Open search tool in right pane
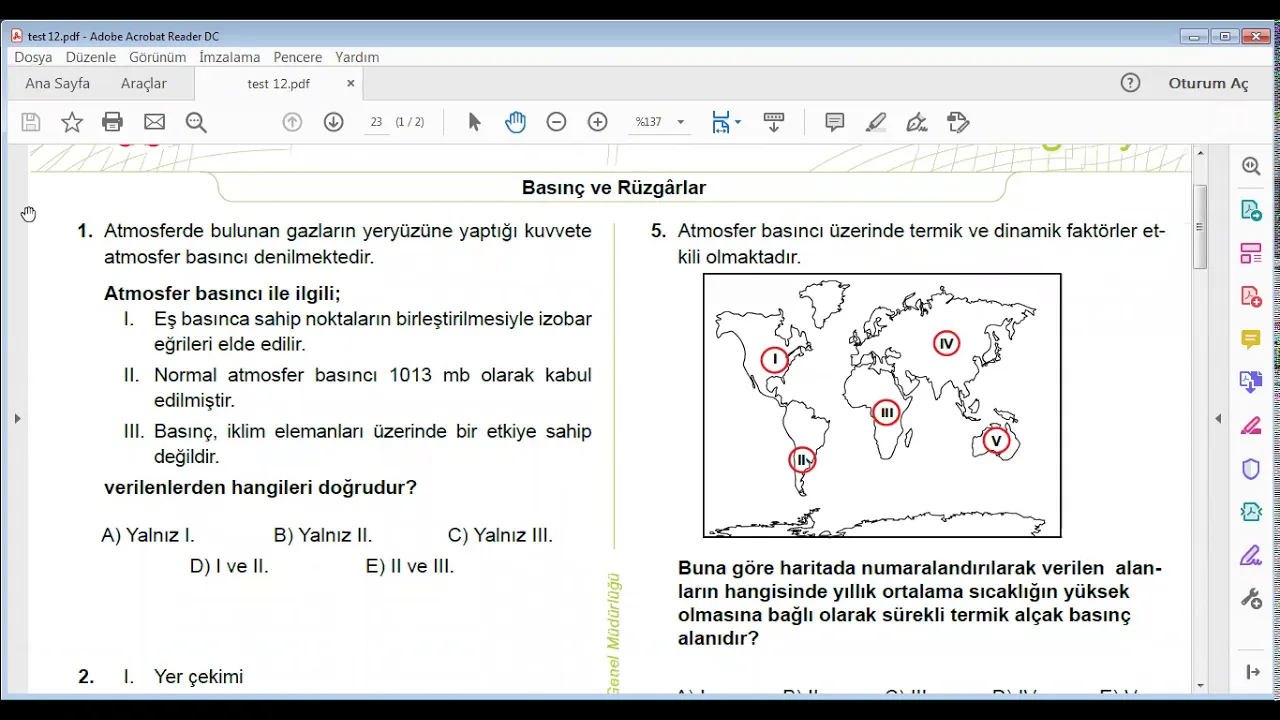Screen dimensions: 1280x720 [x=1251, y=167]
